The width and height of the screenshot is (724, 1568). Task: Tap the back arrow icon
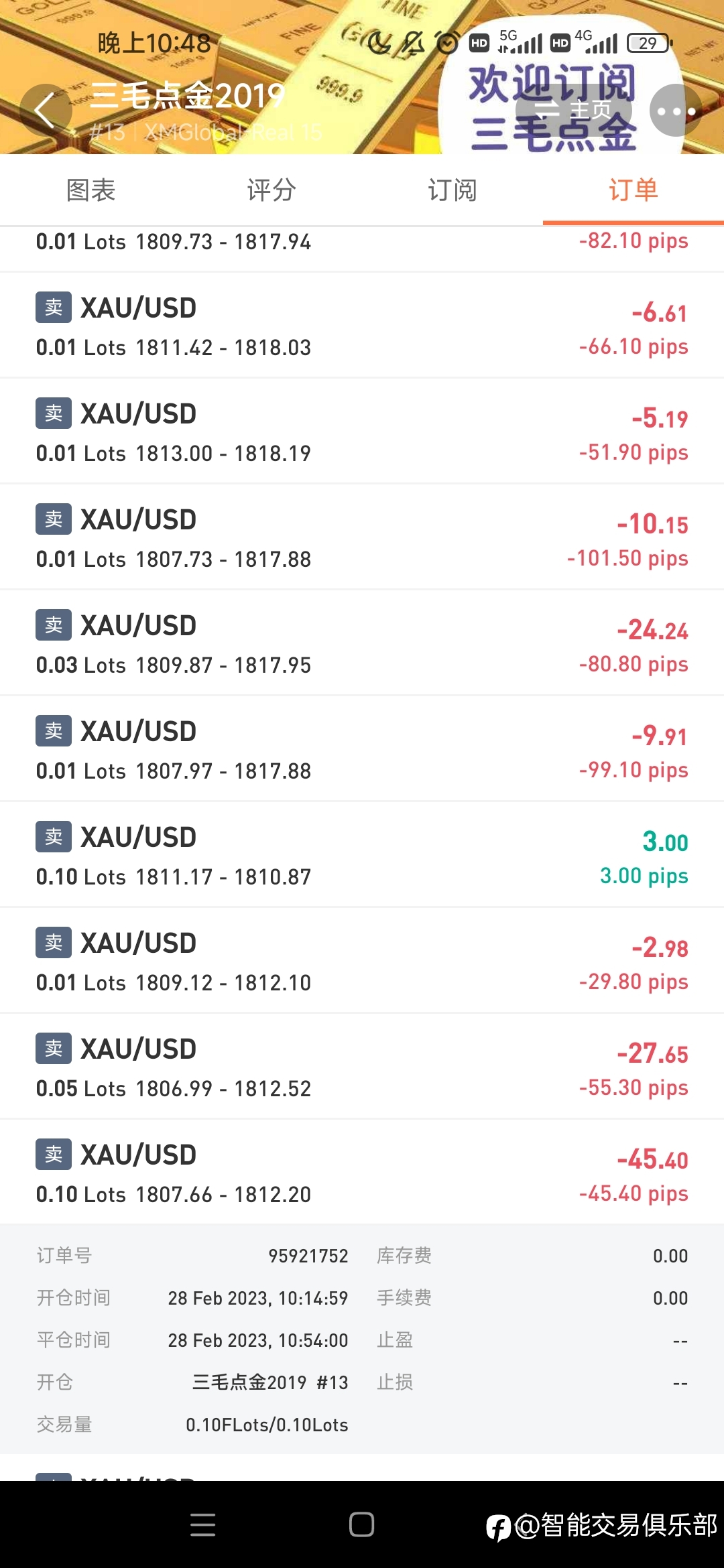(x=45, y=111)
